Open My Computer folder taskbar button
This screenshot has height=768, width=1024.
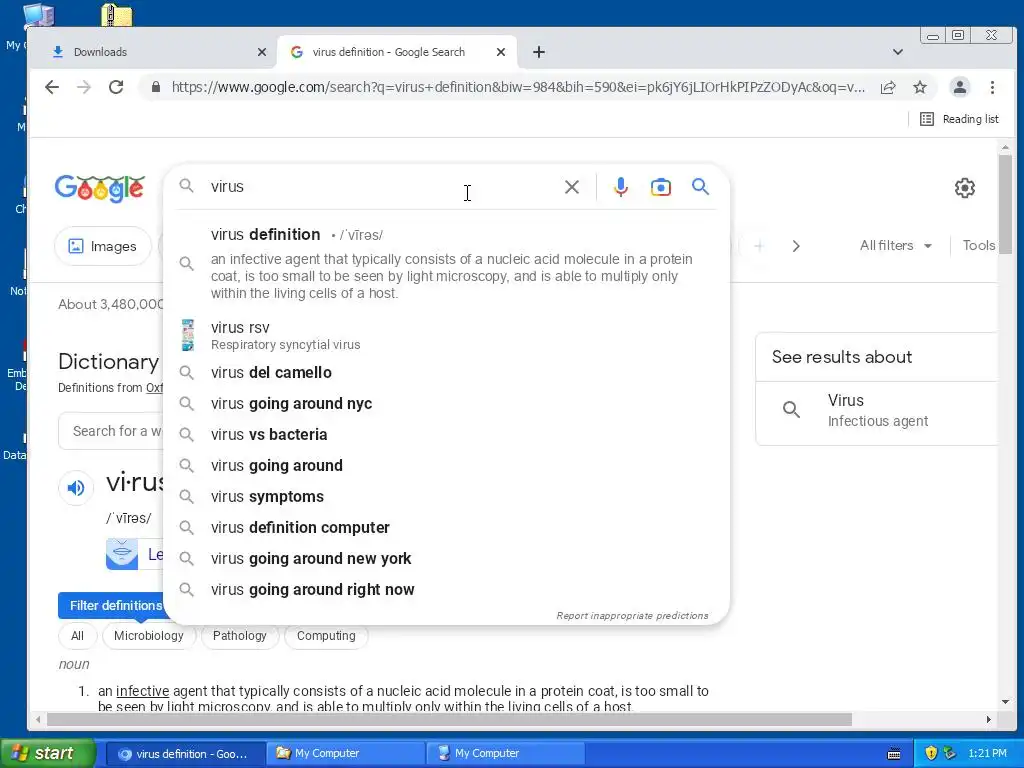(x=345, y=754)
